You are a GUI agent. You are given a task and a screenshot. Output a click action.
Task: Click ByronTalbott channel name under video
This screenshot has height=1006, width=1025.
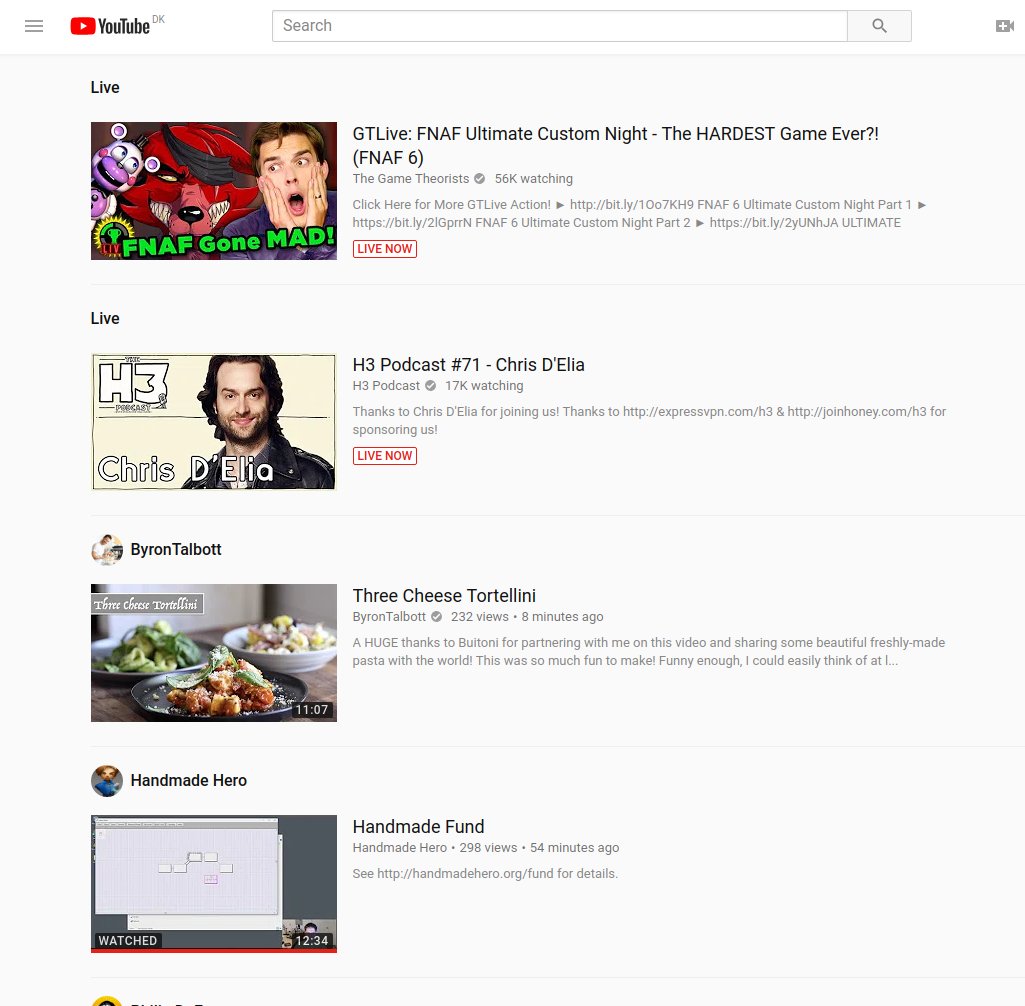(388, 616)
